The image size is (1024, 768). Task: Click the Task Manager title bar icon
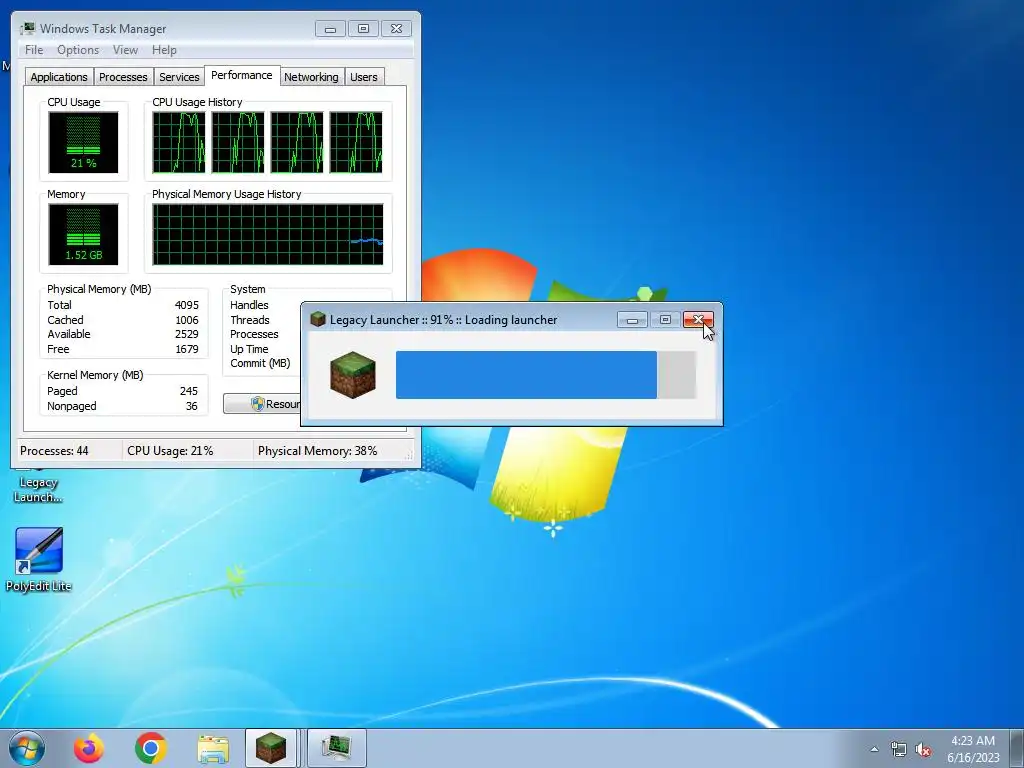point(27,28)
